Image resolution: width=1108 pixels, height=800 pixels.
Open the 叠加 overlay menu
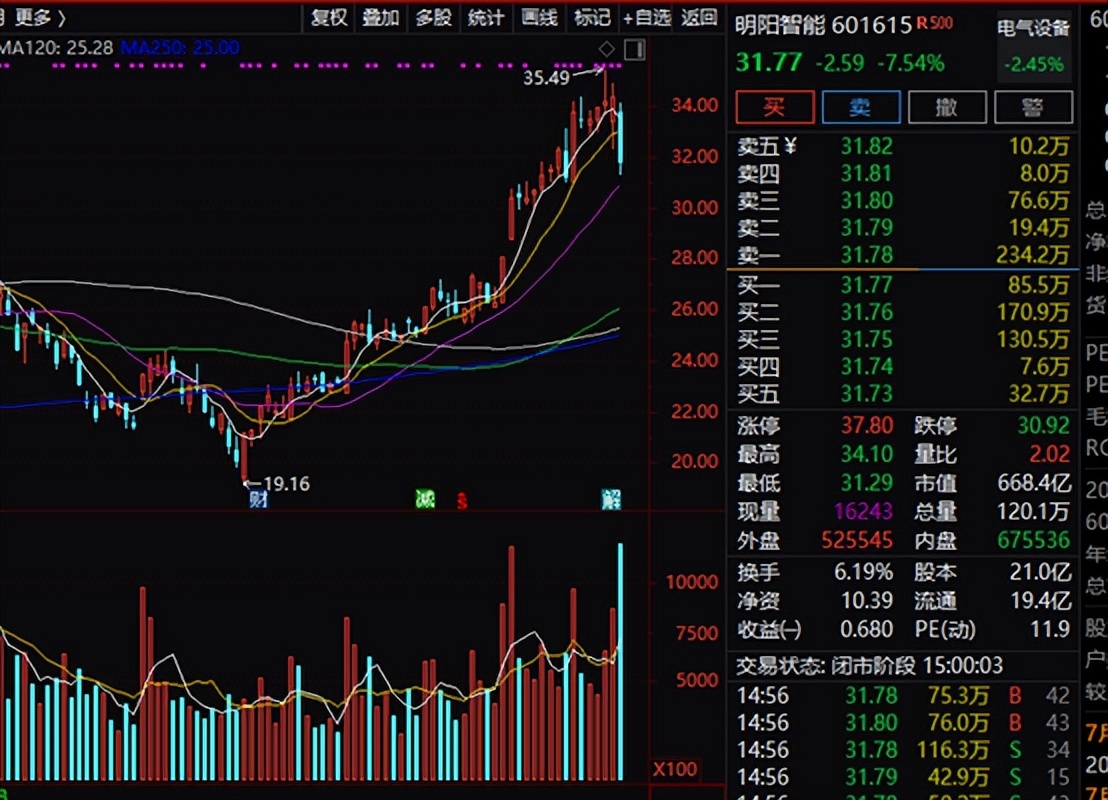click(x=381, y=17)
